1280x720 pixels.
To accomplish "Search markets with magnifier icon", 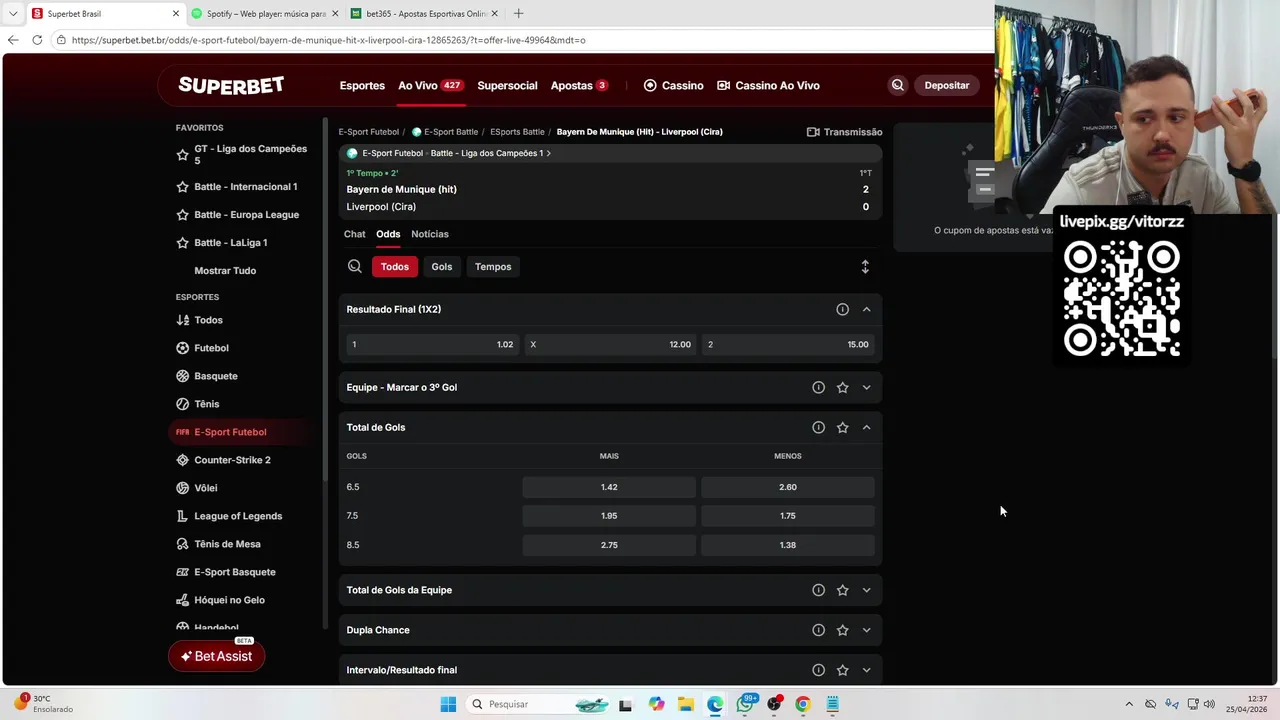I will [354, 267].
